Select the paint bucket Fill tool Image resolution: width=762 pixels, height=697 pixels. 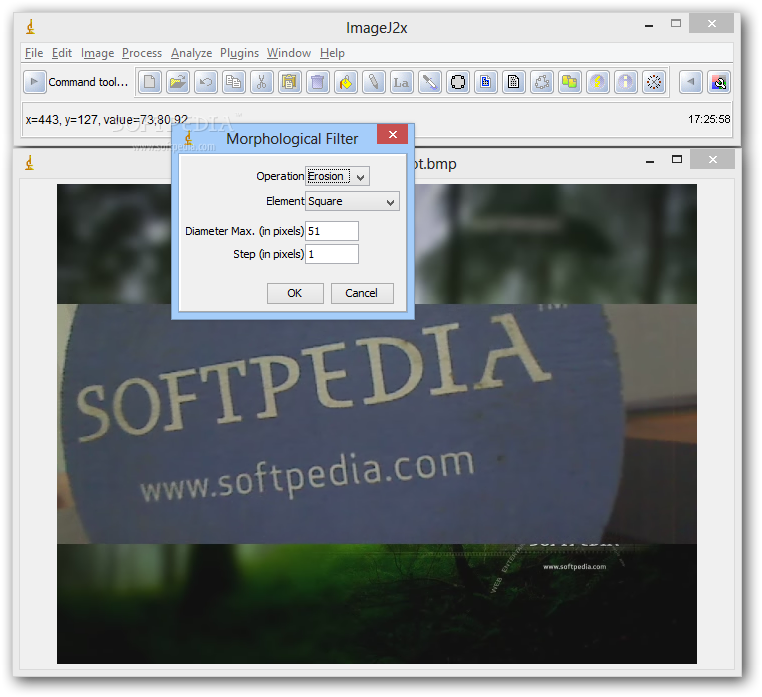346,82
